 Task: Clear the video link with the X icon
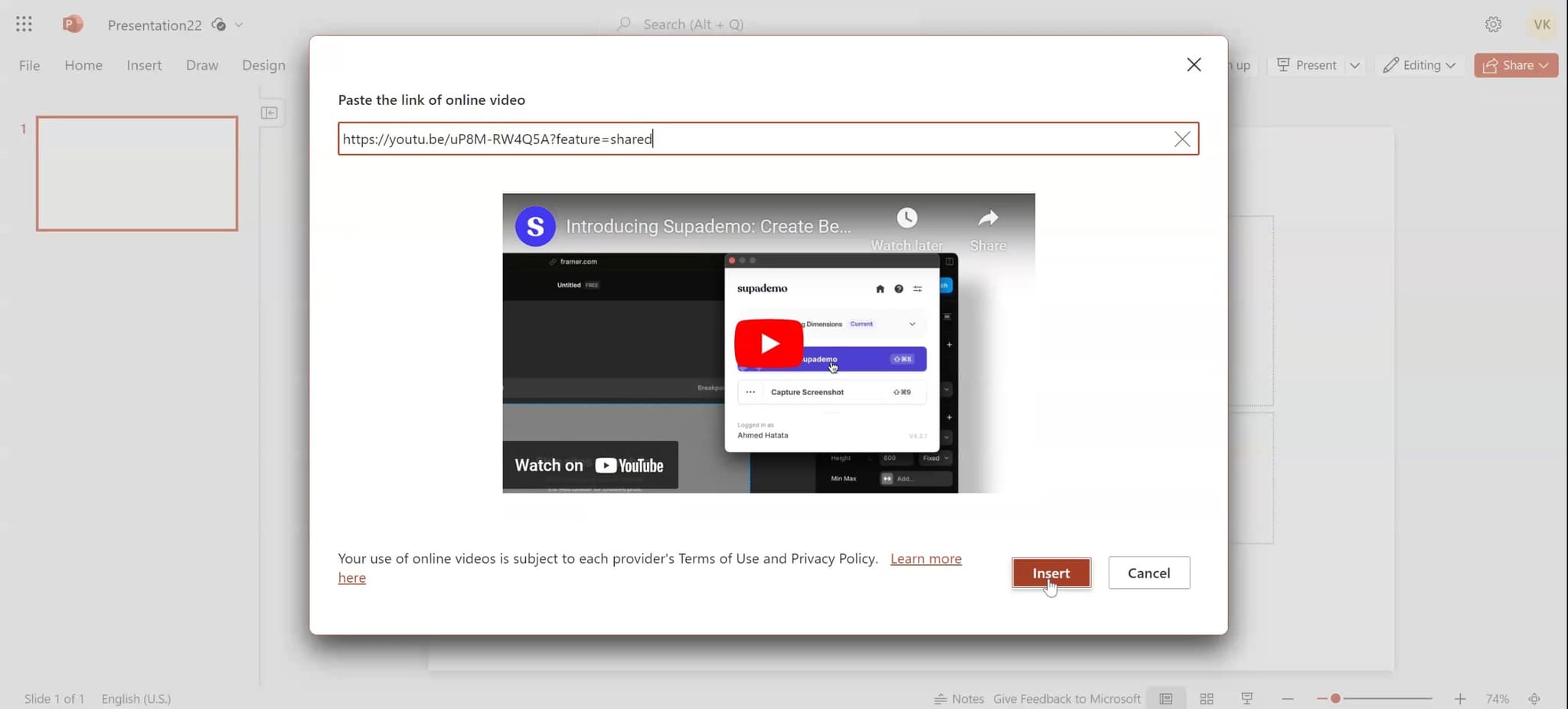pyautogui.click(x=1181, y=139)
